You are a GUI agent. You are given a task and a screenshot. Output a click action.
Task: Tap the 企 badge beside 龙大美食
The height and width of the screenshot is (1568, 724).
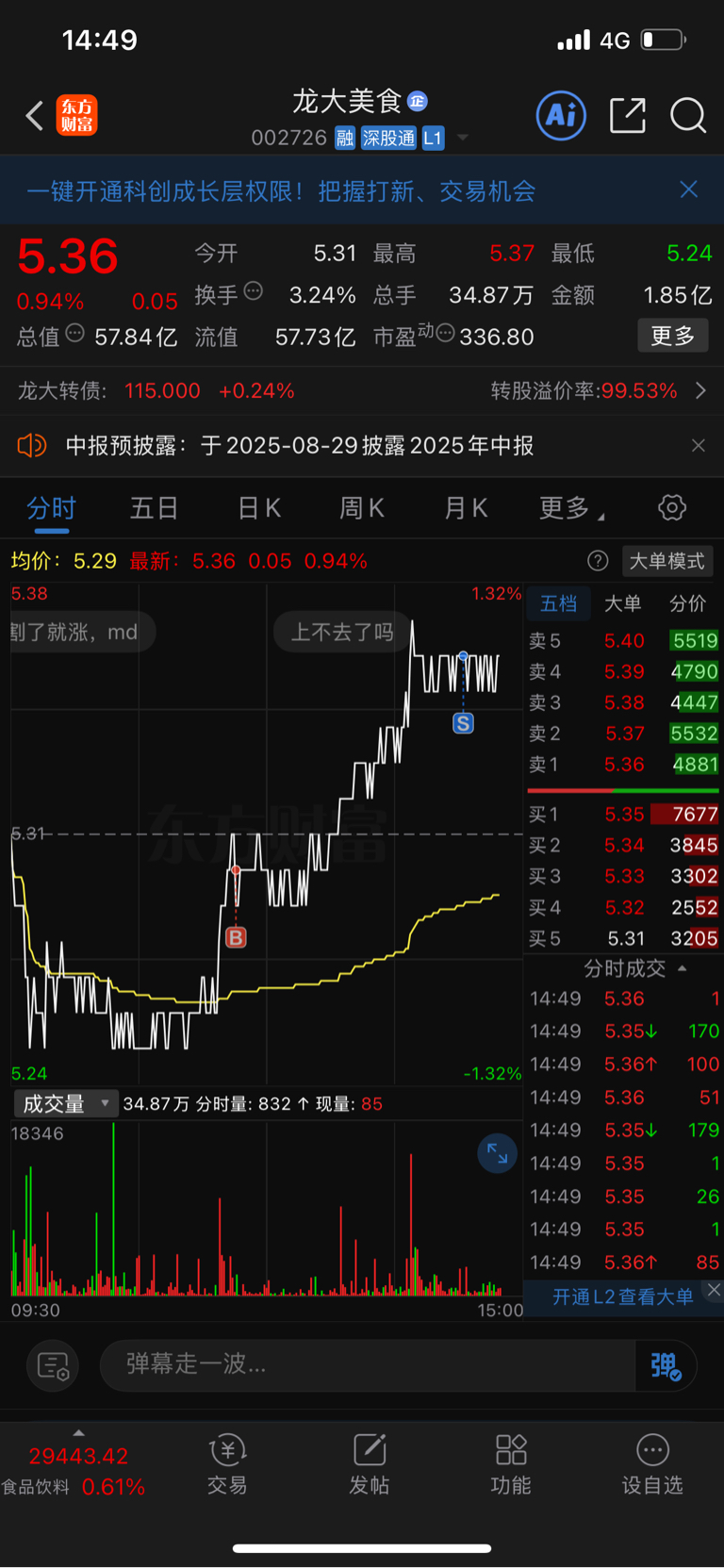[418, 101]
